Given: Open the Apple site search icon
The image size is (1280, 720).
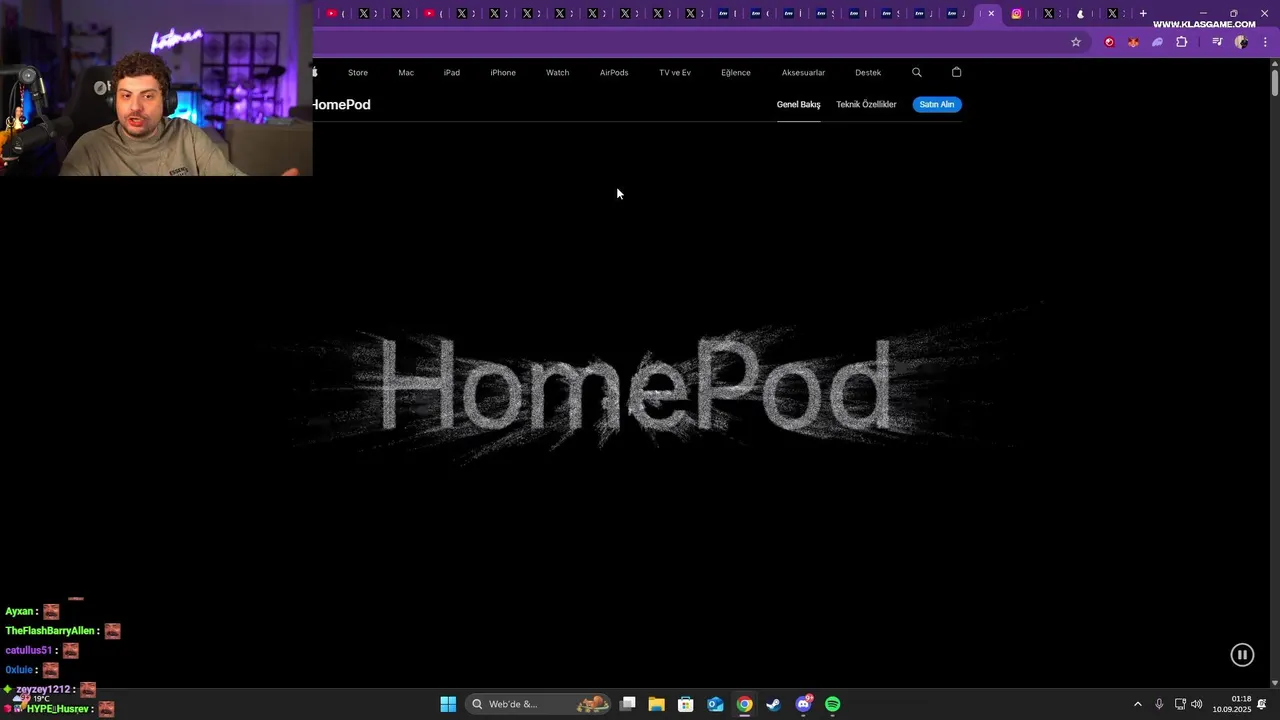Looking at the screenshot, I should 917,72.
